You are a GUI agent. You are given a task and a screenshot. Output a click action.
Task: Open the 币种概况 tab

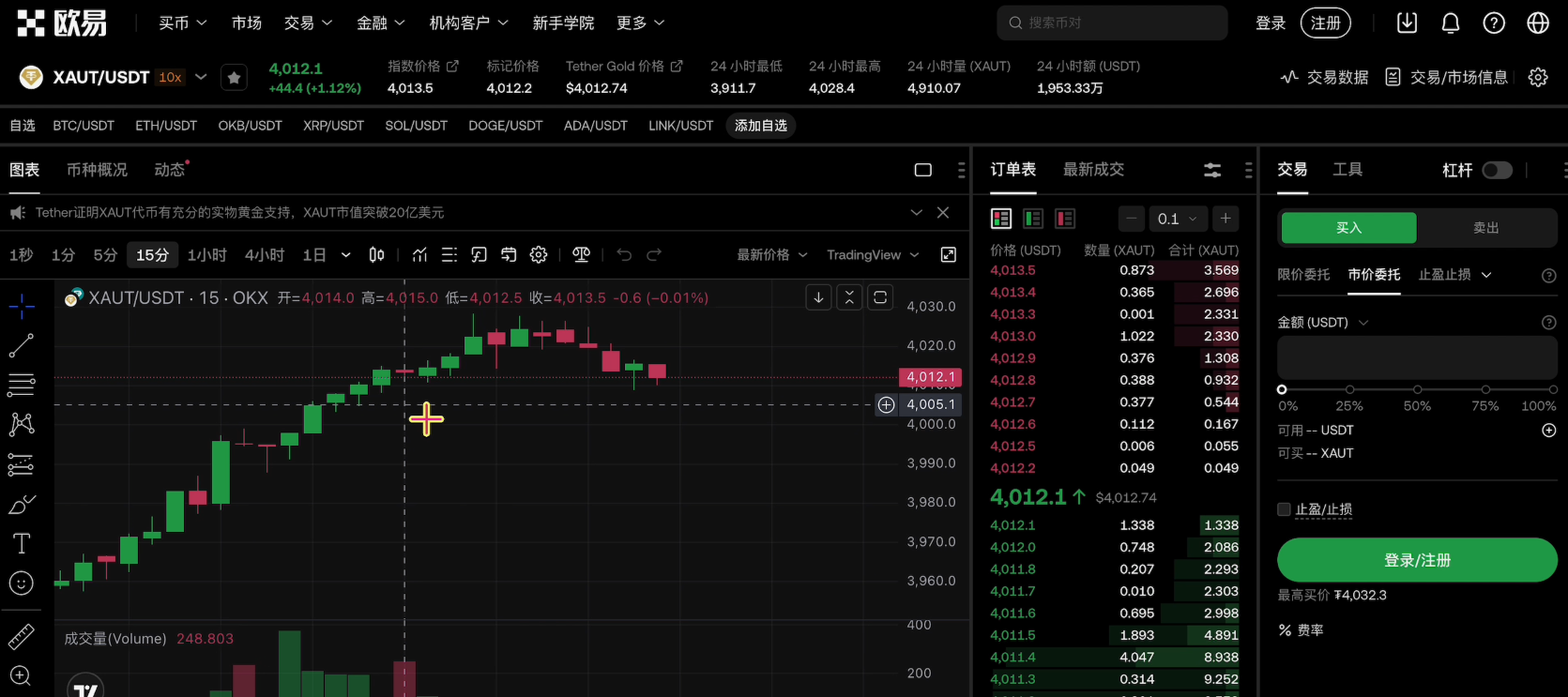tap(97, 170)
